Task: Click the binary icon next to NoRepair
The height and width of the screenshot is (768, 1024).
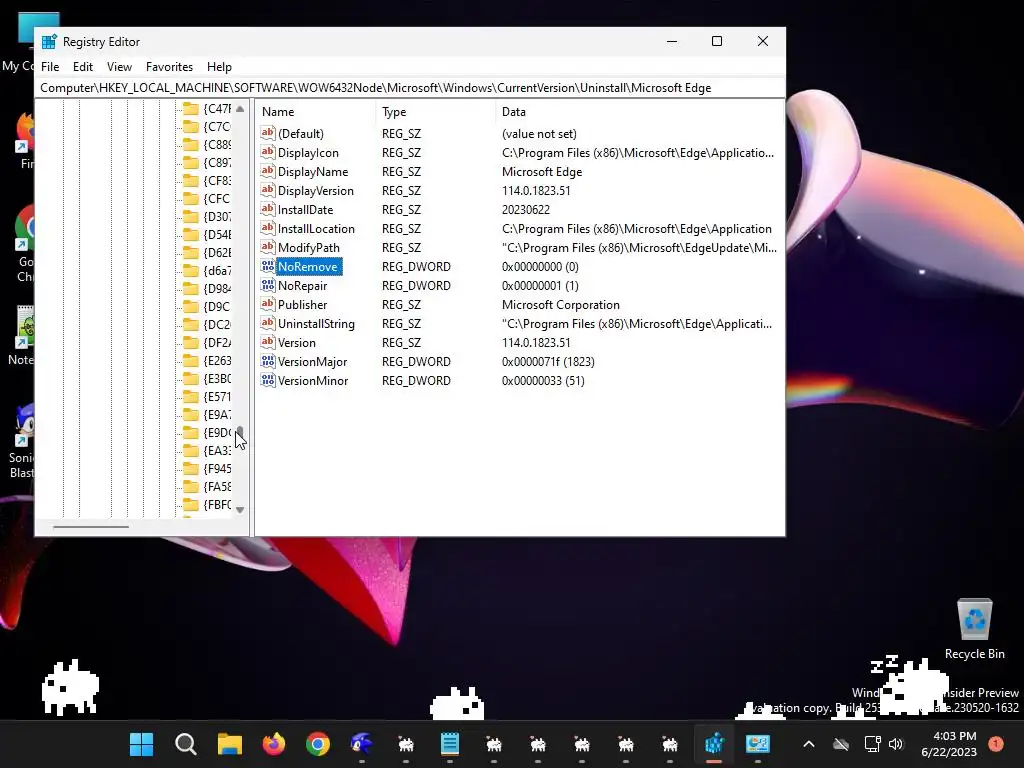Action: [268, 285]
